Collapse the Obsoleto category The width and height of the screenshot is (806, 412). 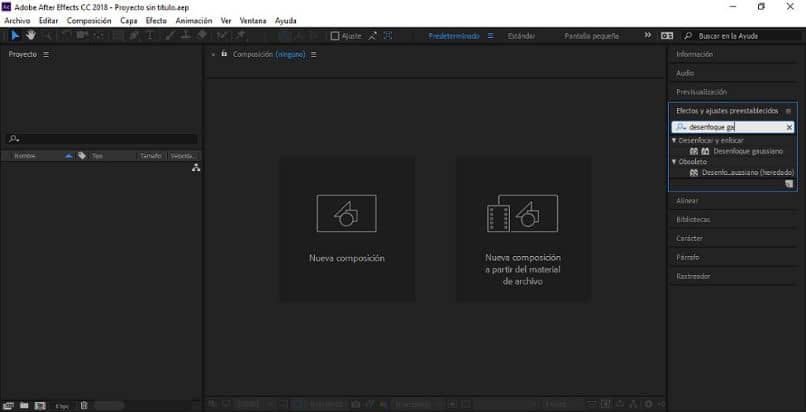pyautogui.click(x=674, y=161)
